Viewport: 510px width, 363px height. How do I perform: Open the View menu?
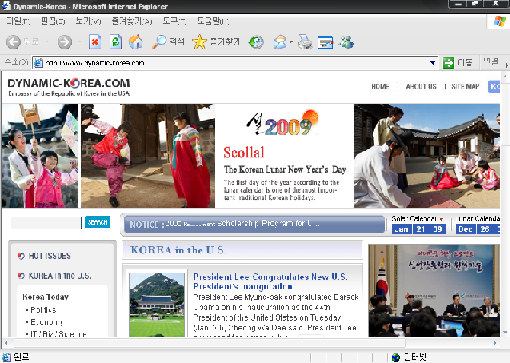pos(88,21)
